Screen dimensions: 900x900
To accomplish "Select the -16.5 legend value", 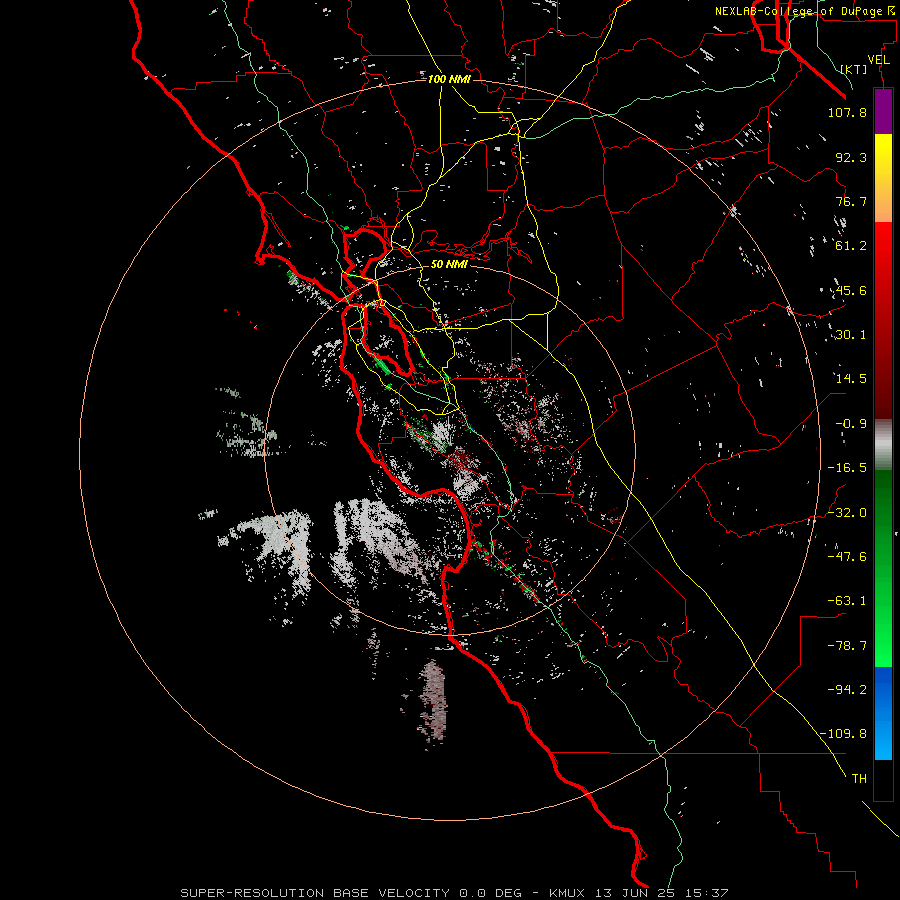I will pos(847,468).
